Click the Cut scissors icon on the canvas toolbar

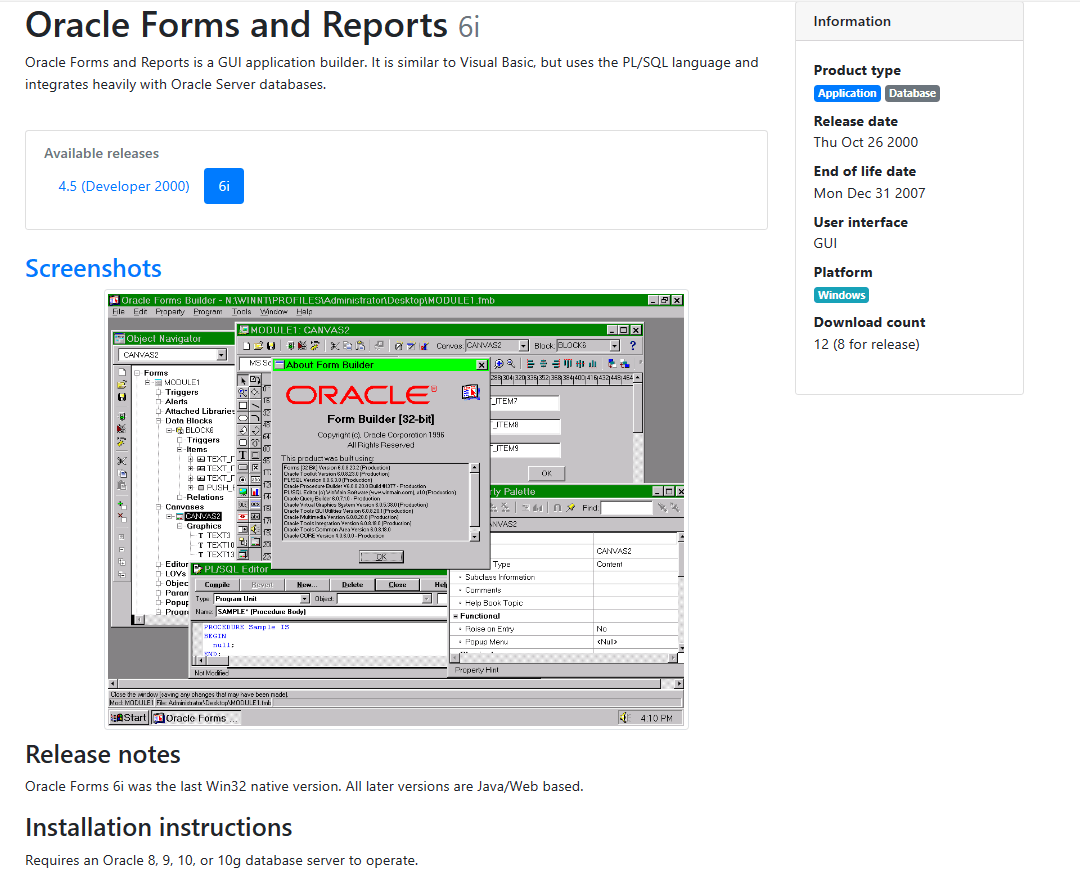[x=334, y=347]
